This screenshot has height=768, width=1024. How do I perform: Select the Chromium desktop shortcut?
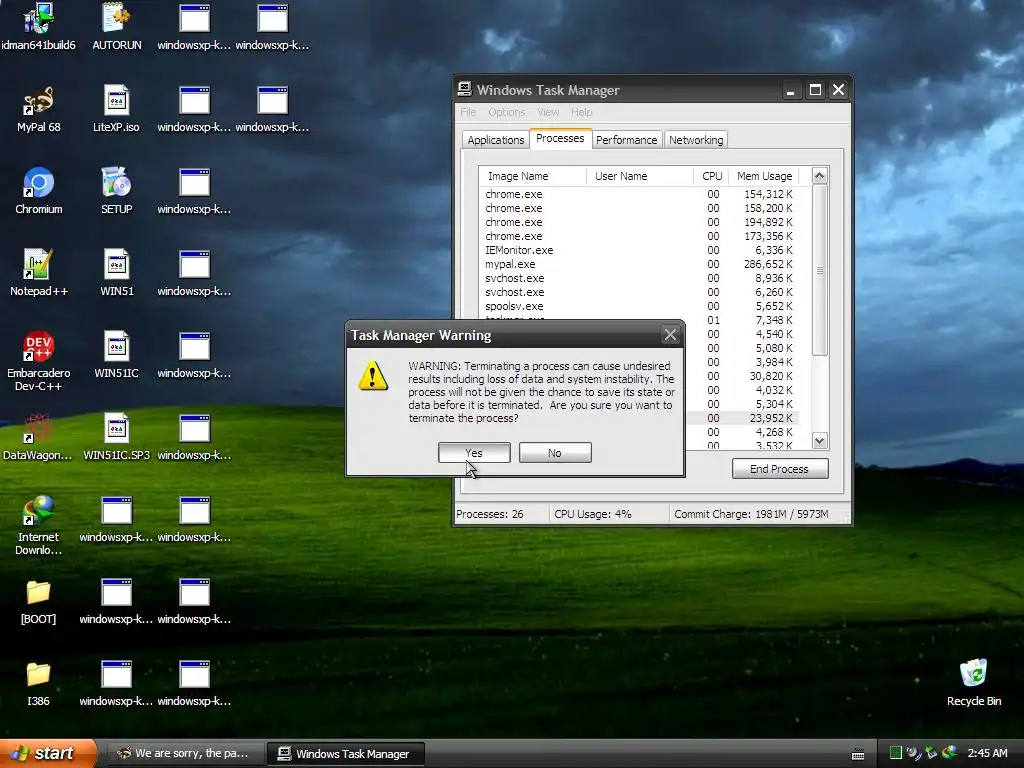click(39, 191)
